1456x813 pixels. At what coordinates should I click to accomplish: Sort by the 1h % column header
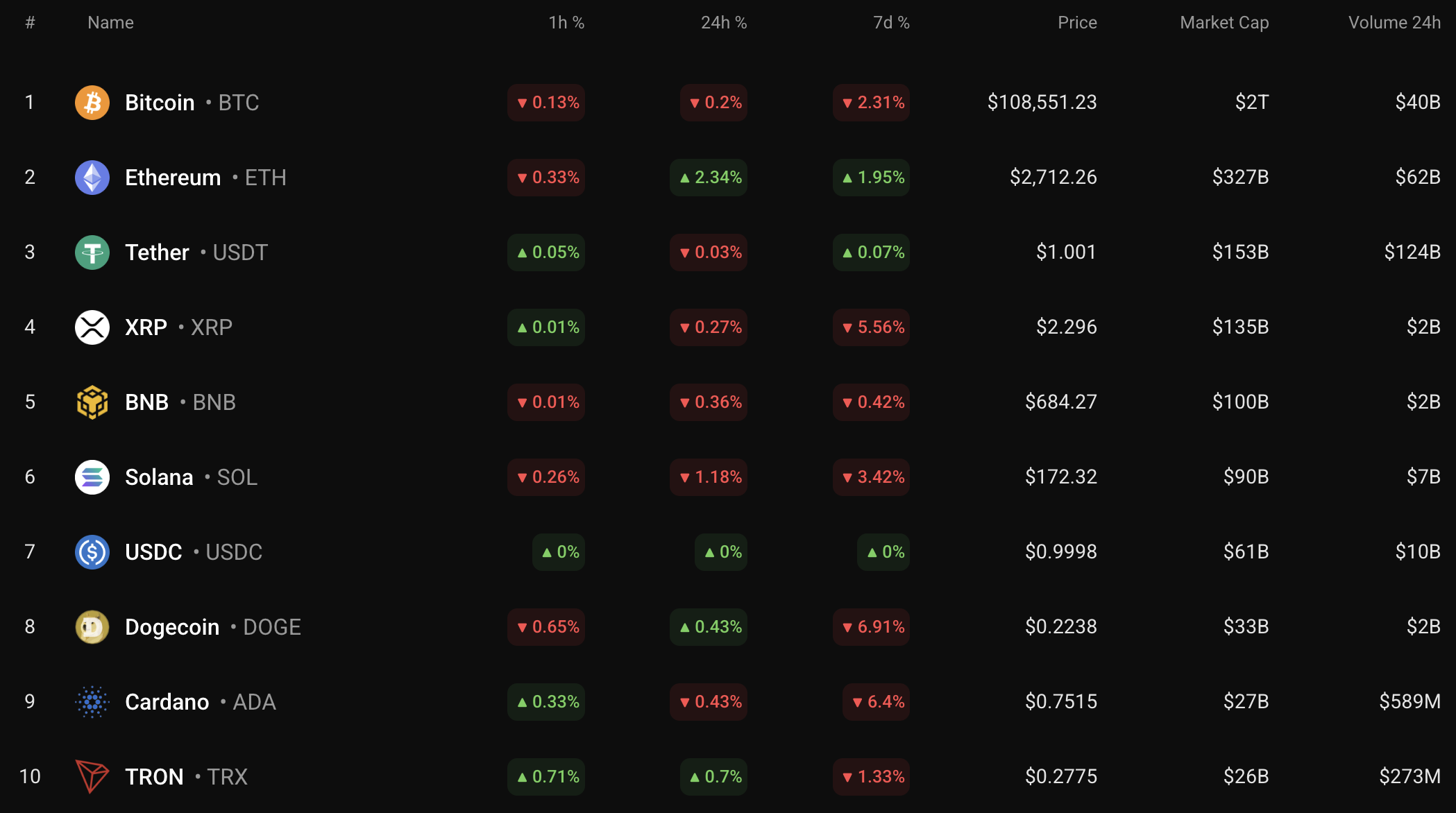[x=566, y=23]
